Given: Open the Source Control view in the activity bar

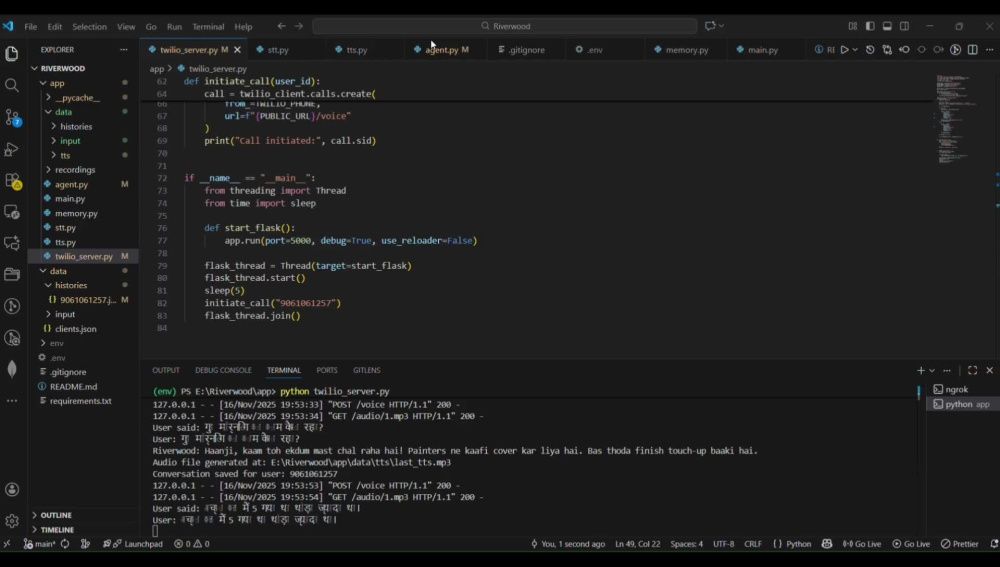Looking at the screenshot, I should [12, 117].
